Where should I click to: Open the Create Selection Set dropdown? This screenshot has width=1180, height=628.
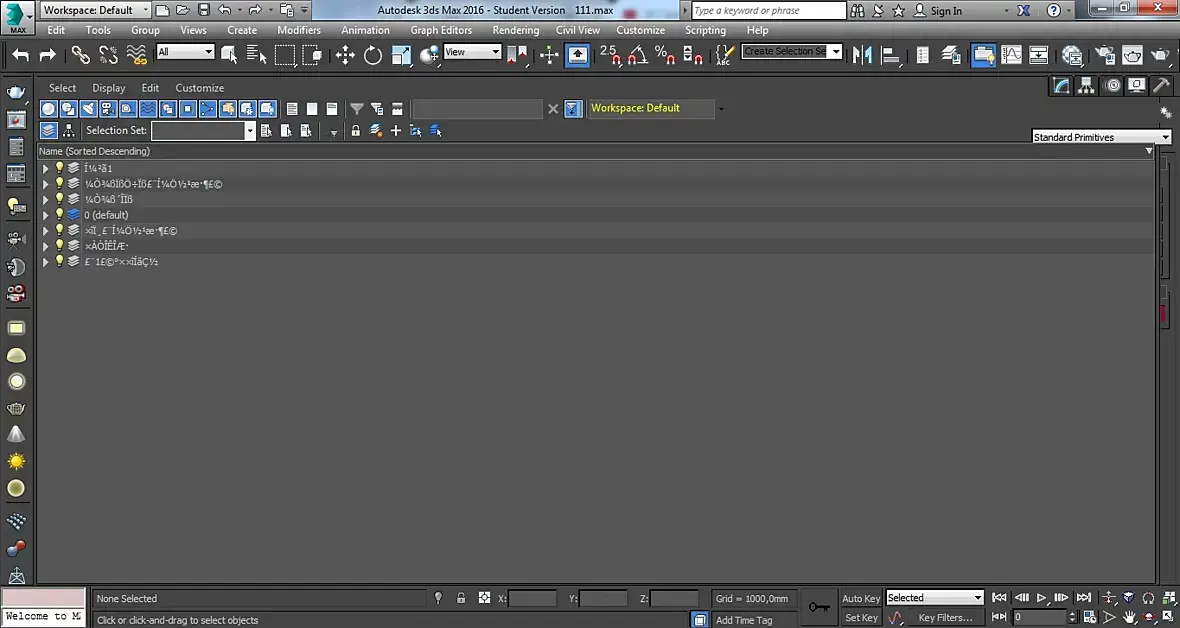coord(791,51)
